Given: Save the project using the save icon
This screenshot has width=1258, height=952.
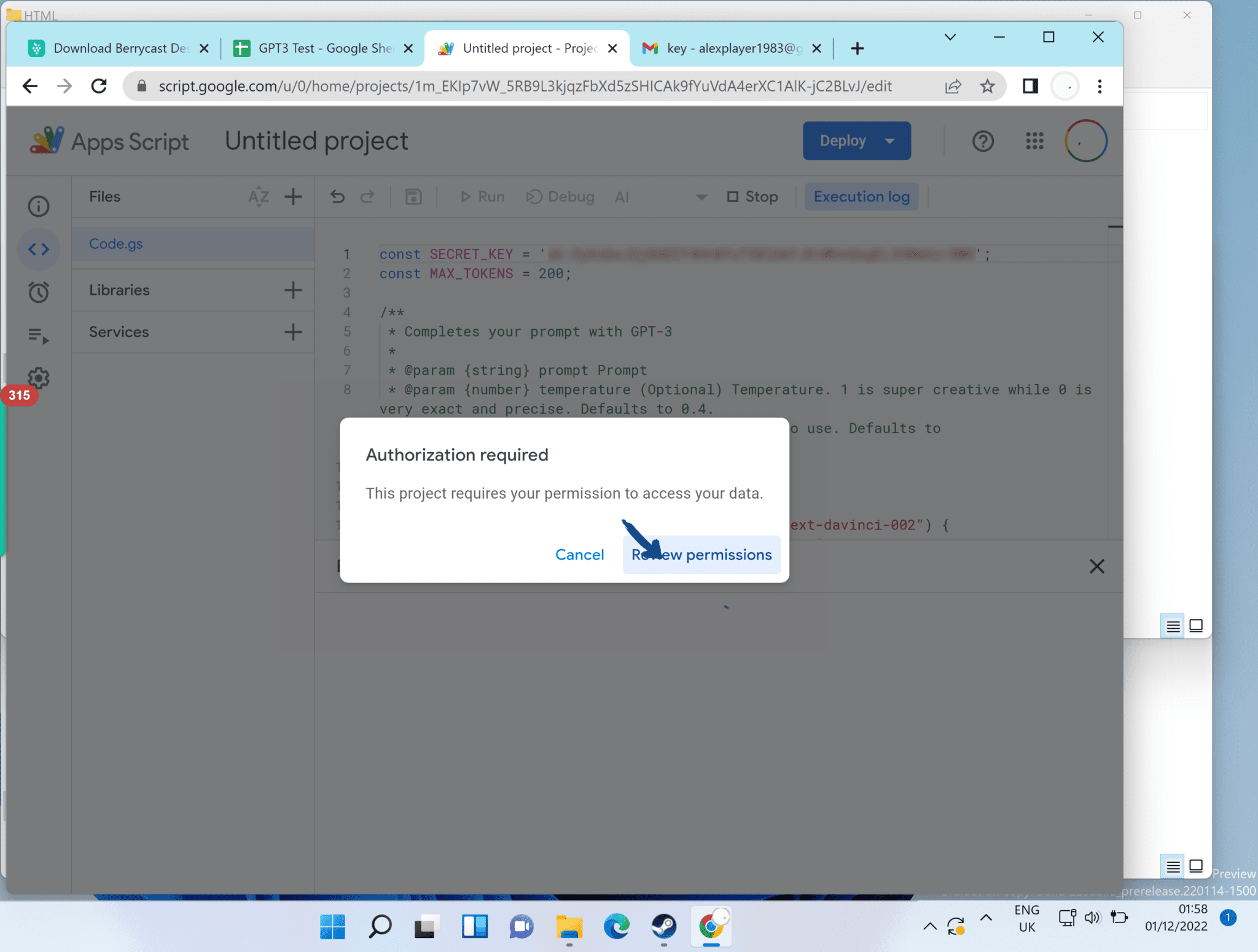Looking at the screenshot, I should 413,197.
